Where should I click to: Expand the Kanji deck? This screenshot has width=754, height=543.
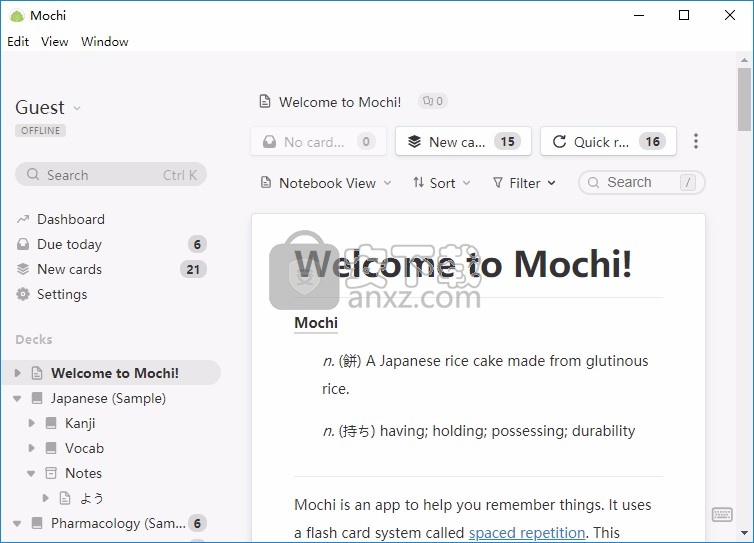click(32, 423)
